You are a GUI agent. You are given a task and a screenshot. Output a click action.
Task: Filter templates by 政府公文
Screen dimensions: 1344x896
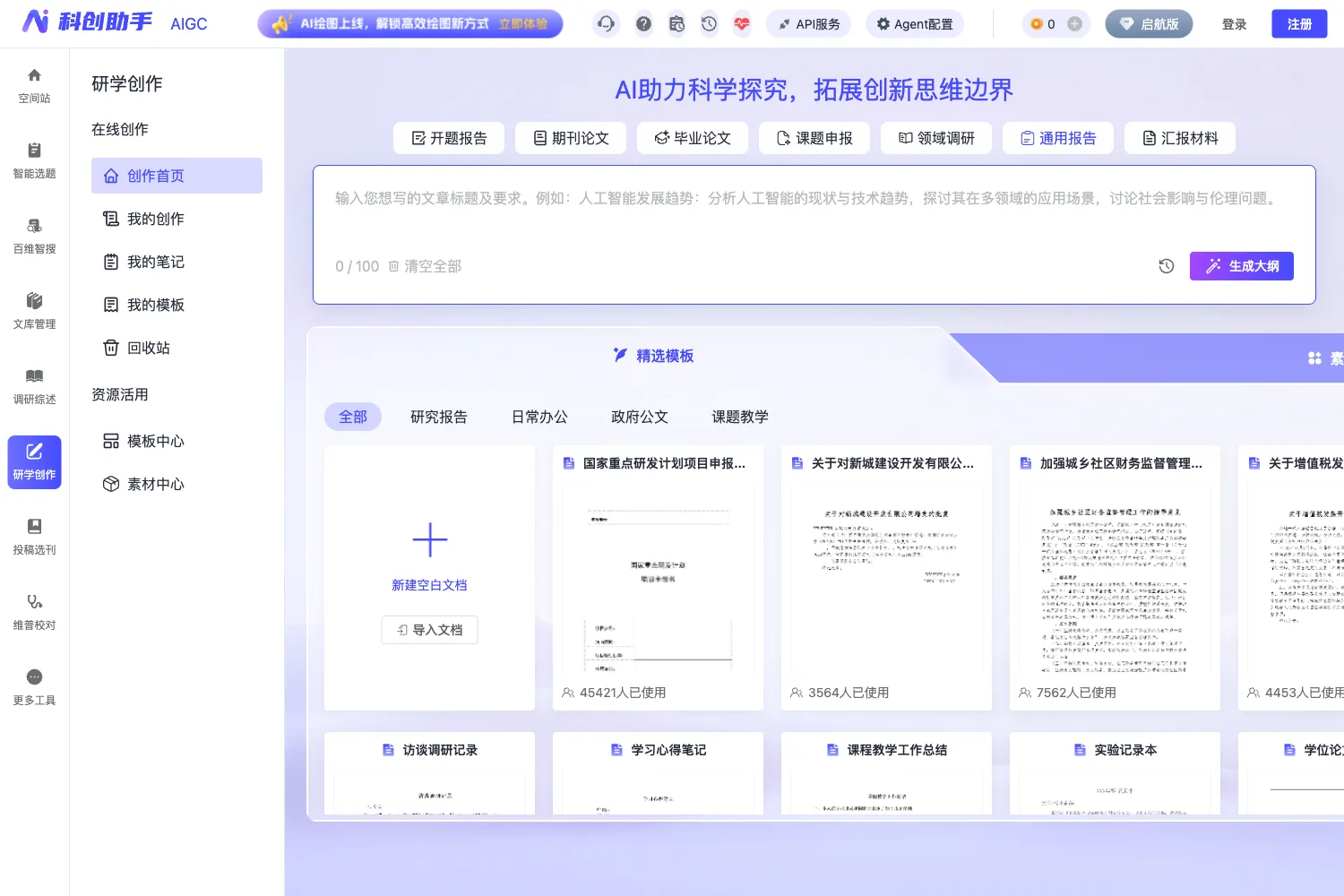640,417
